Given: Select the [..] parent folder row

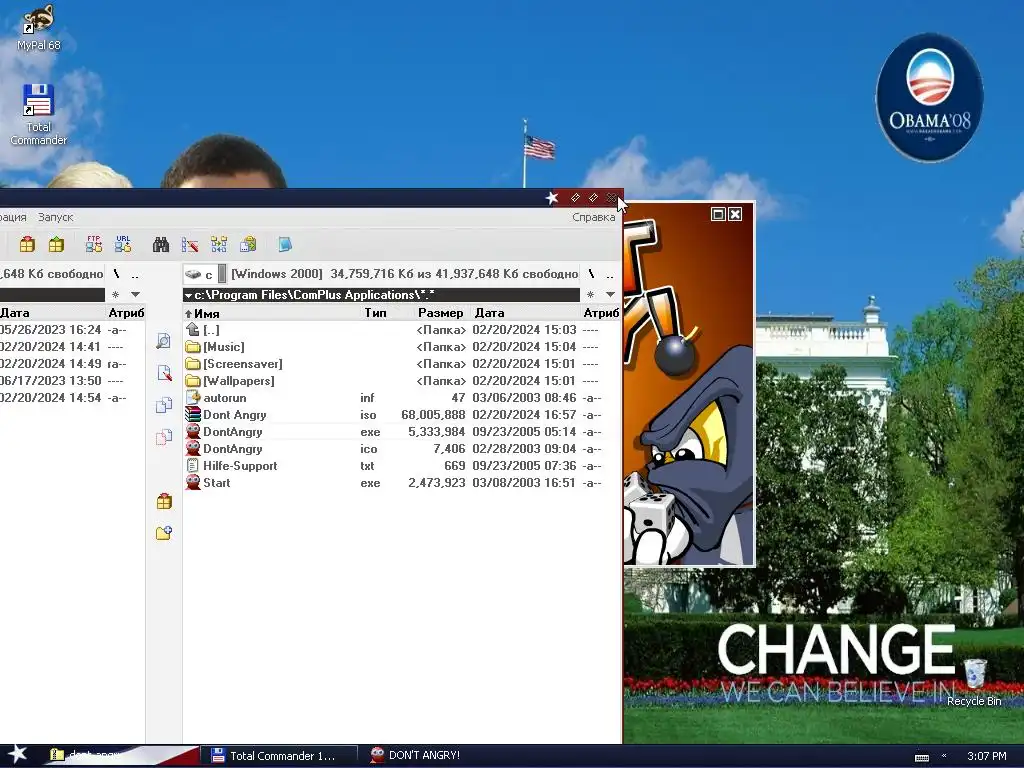Looking at the screenshot, I should [x=402, y=330].
